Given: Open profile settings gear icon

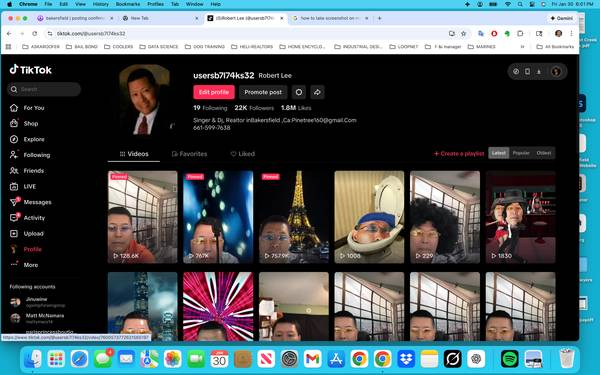Looking at the screenshot, I should tap(299, 92).
